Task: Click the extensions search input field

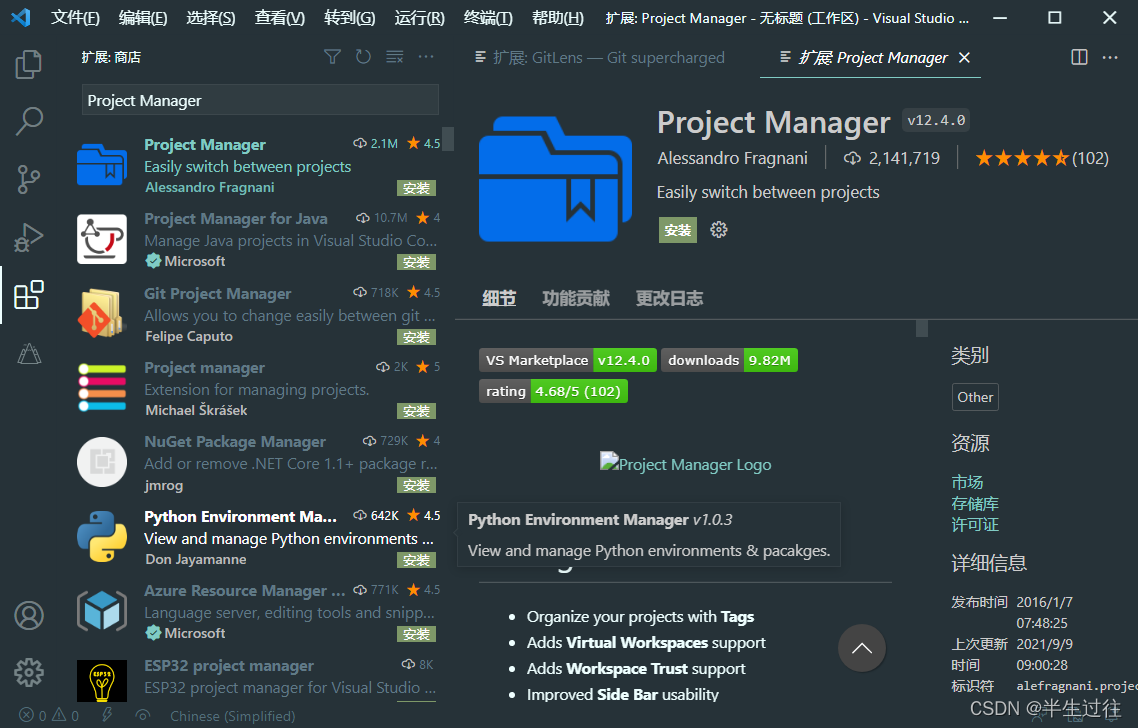Action: pyautogui.click(x=260, y=100)
